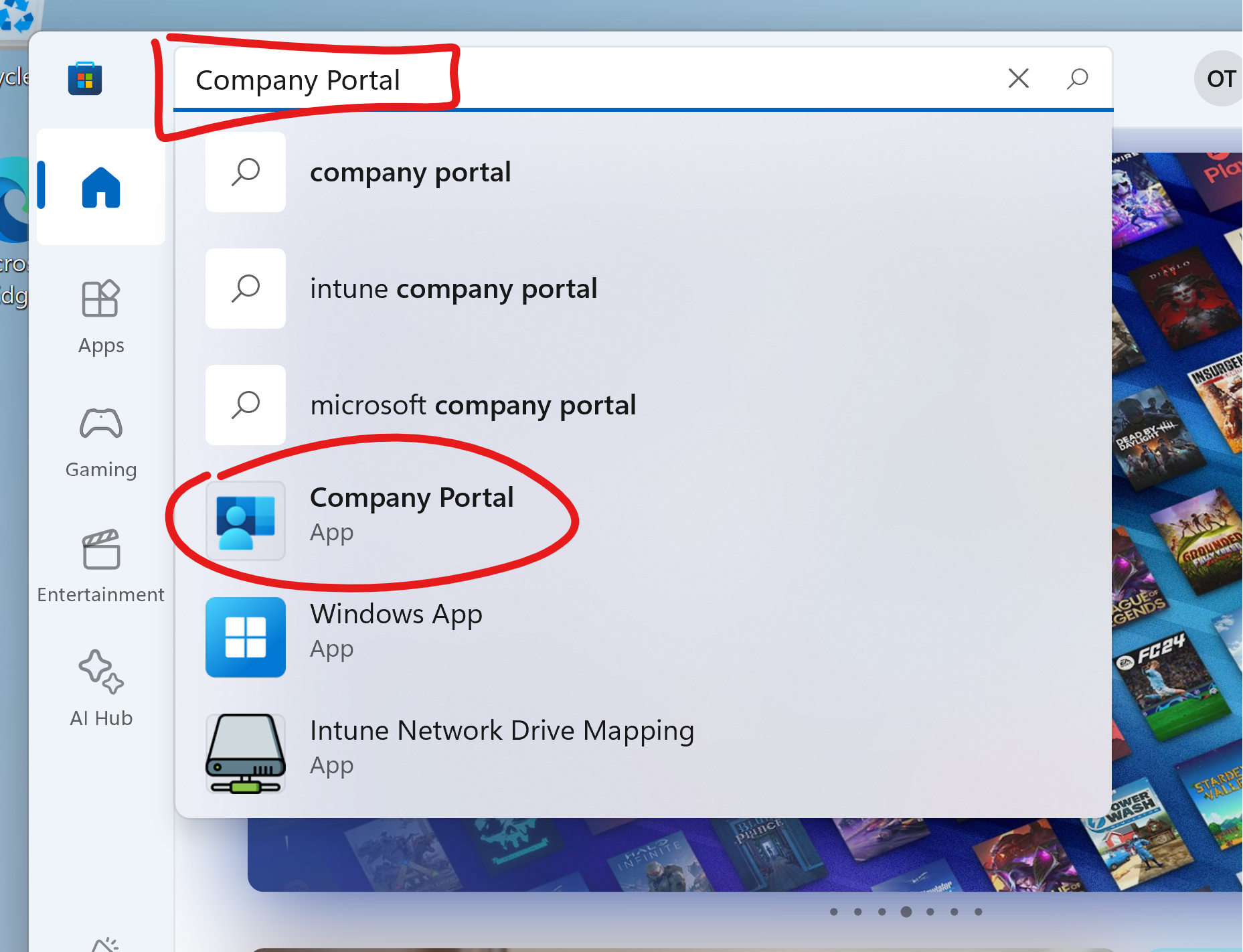Select the first carousel page dot
1243x952 pixels.
click(834, 911)
